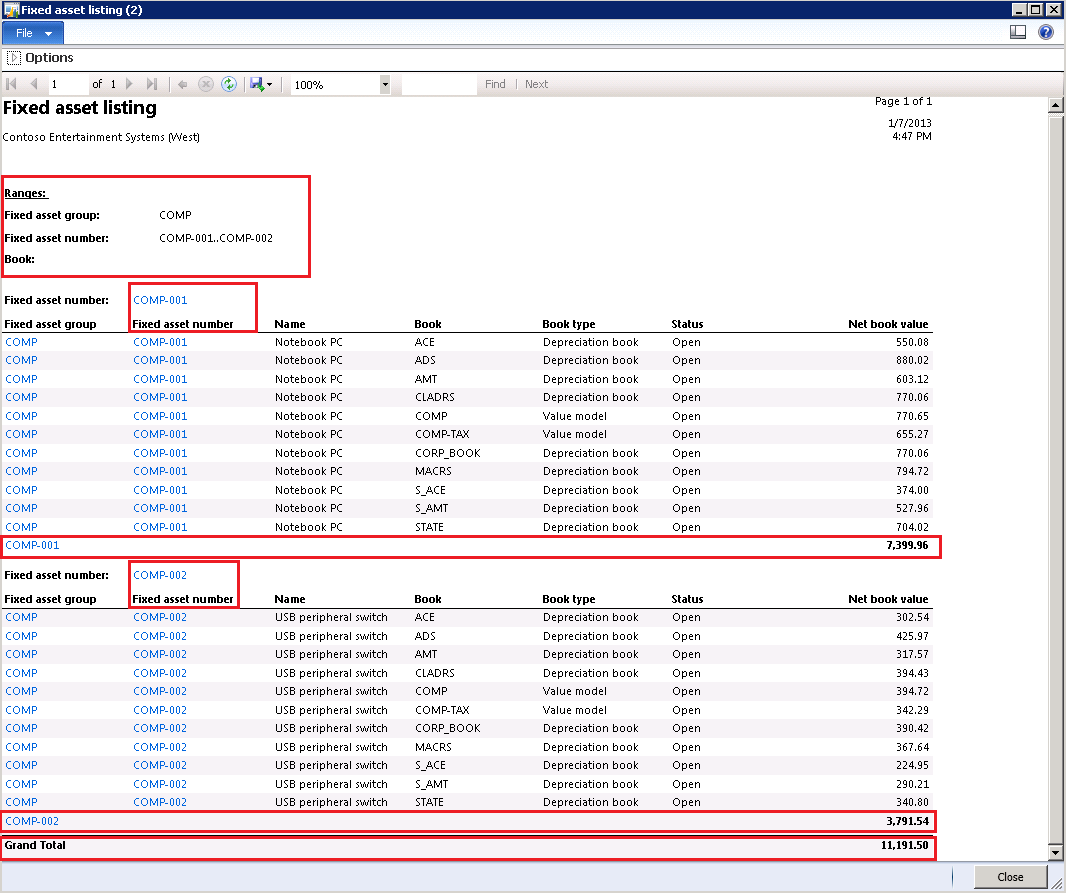Viewport: 1066px width, 893px height.
Task: Open the COMP-002 asset link
Action: [159, 574]
